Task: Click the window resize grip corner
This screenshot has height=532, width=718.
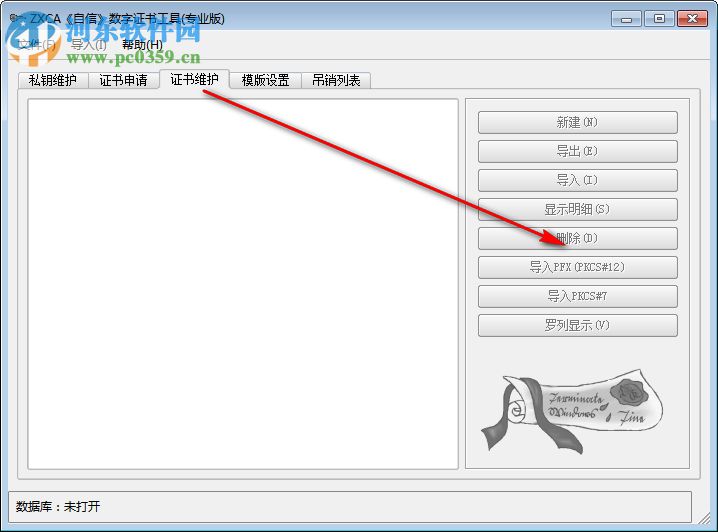Action: point(703,517)
